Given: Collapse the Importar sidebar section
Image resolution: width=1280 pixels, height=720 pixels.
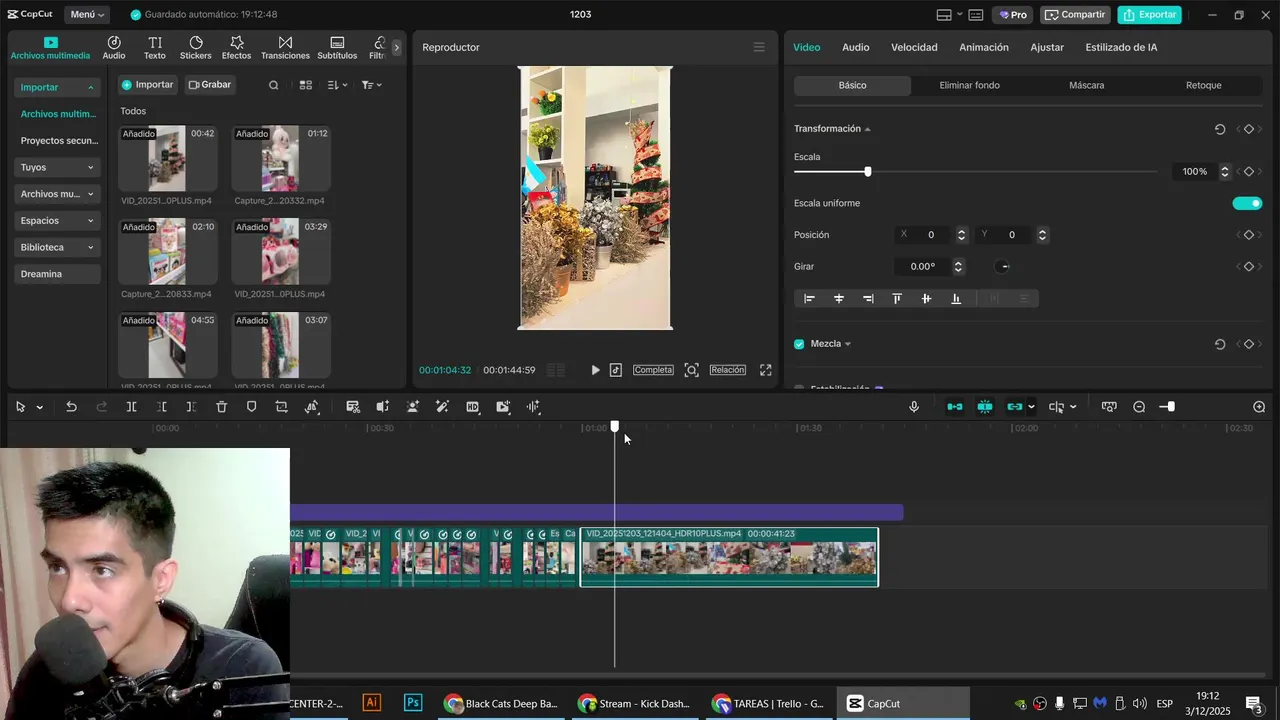Looking at the screenshot, I should click(x=58, y=87).
